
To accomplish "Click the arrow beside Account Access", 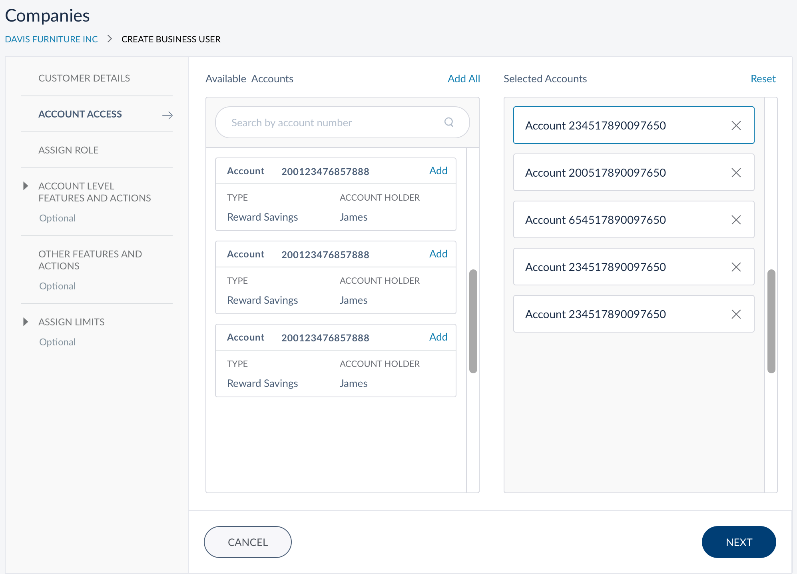I will (167, 115).
